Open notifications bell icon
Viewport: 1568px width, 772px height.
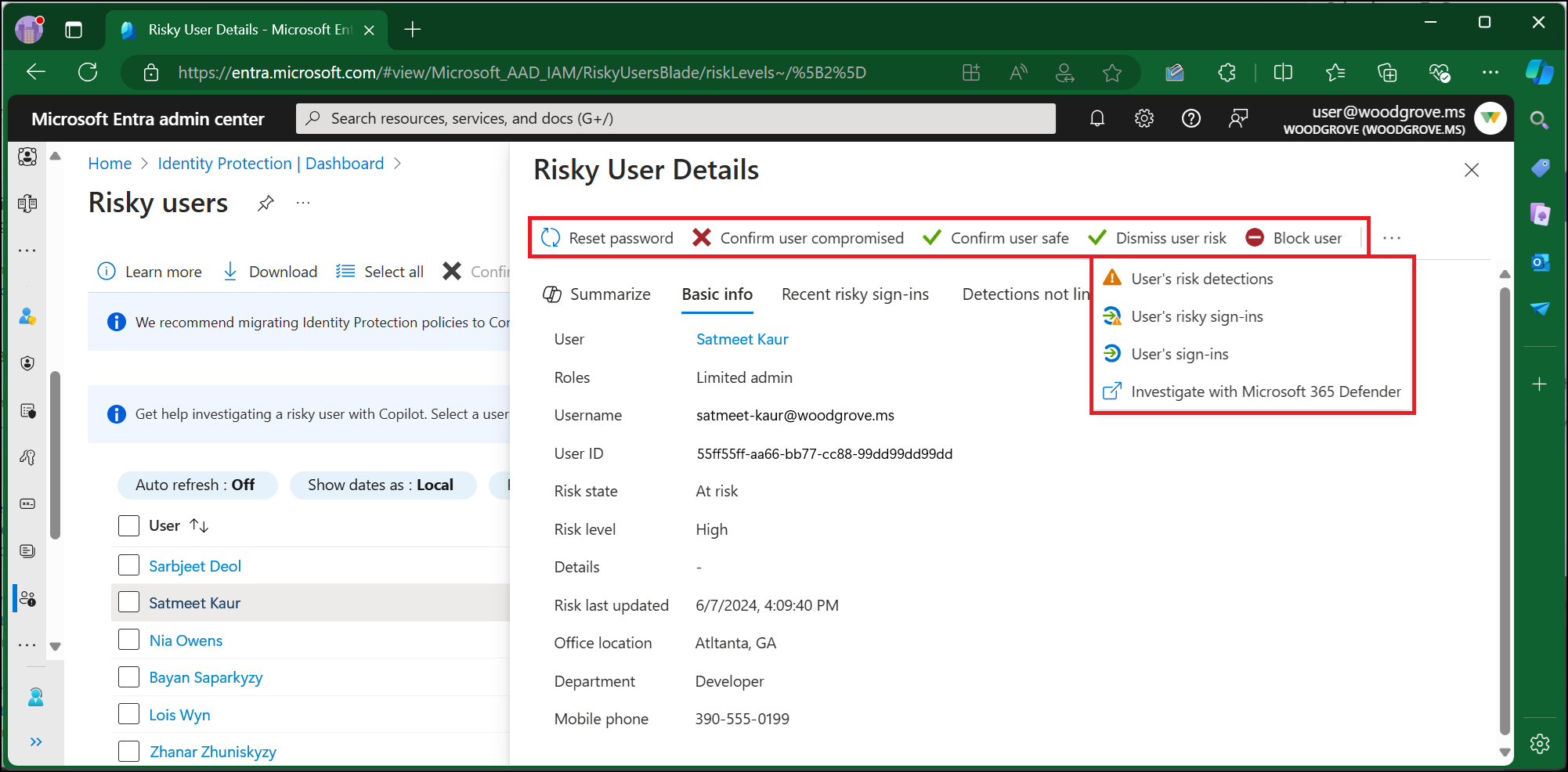point(1097,118)
